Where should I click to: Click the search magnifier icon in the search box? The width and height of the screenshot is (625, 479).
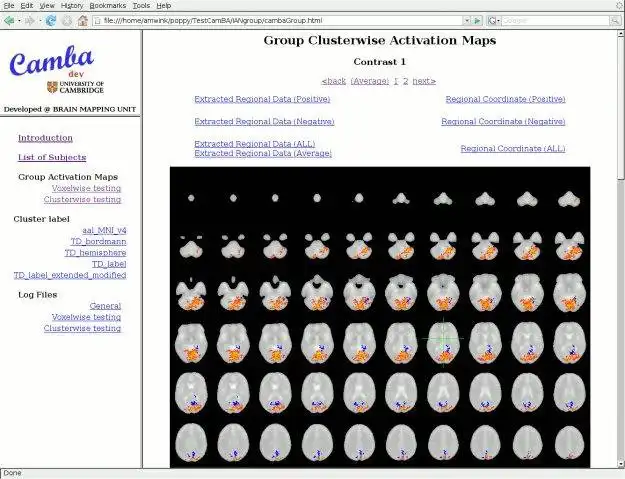615,20
